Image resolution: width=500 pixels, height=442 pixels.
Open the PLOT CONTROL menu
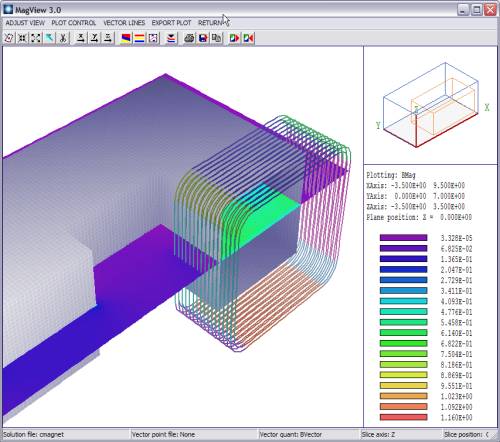[74, 23]
